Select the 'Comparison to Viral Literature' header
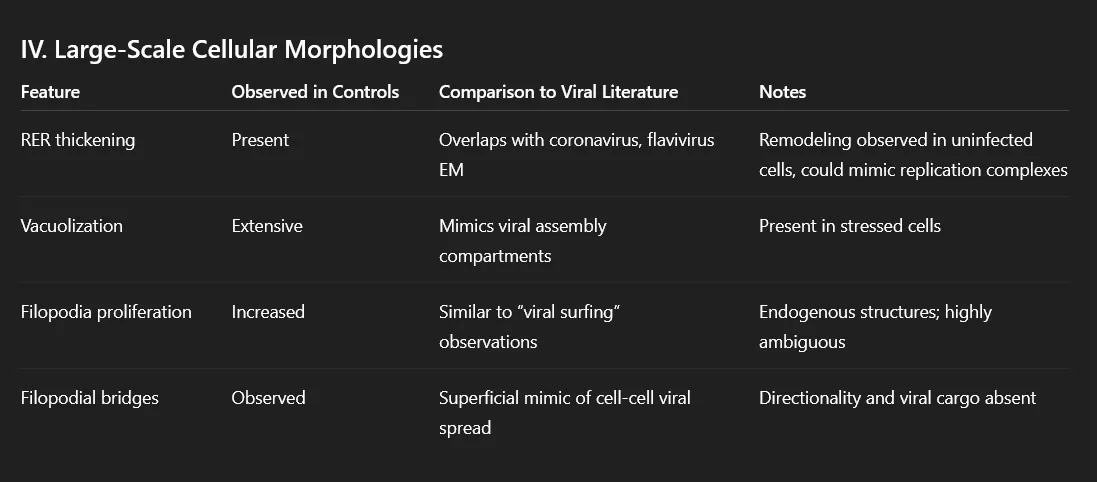 point(558,92)
